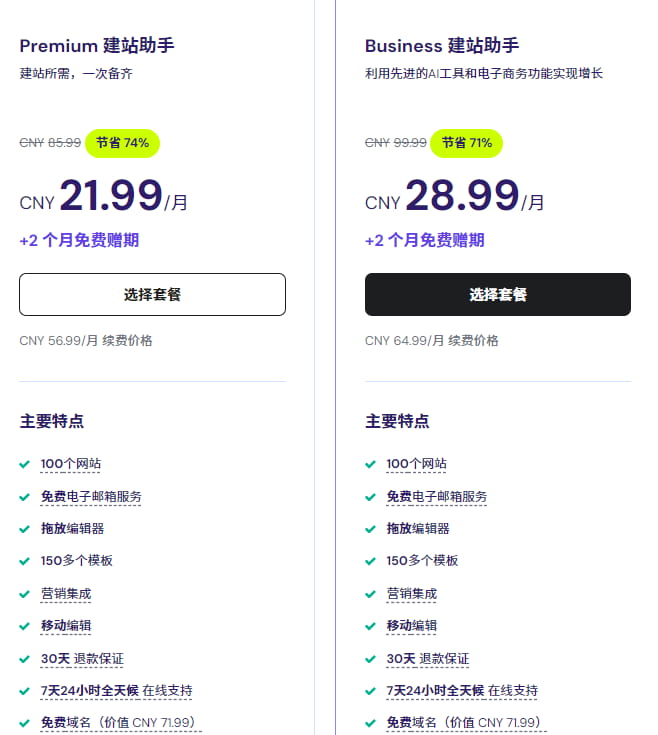The height and width of the screenshot is (735, 658).
Task: Select the Premium 建站助手 plan button
Action: (152, 294)
